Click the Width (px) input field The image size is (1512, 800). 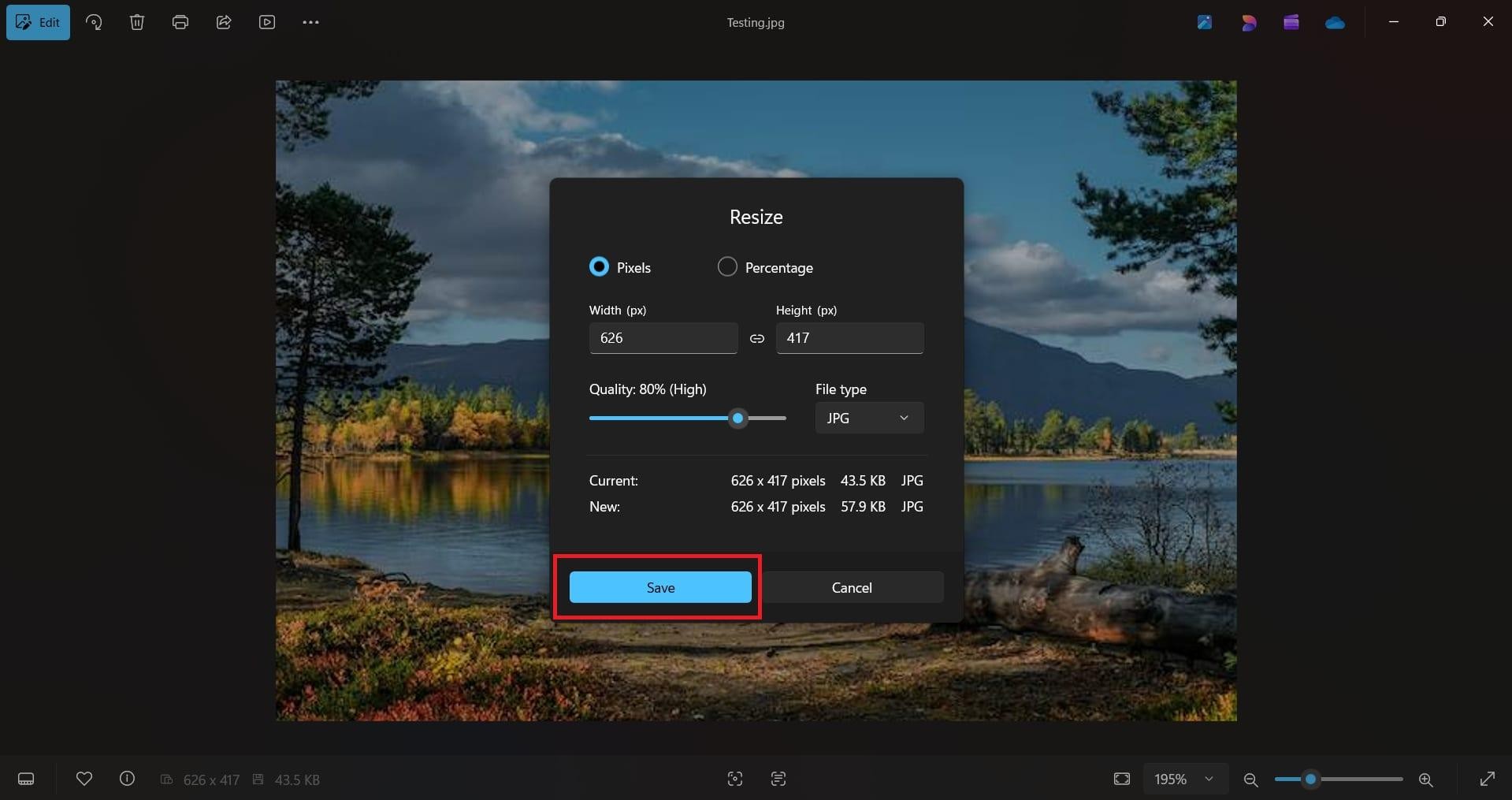(663, 338)
